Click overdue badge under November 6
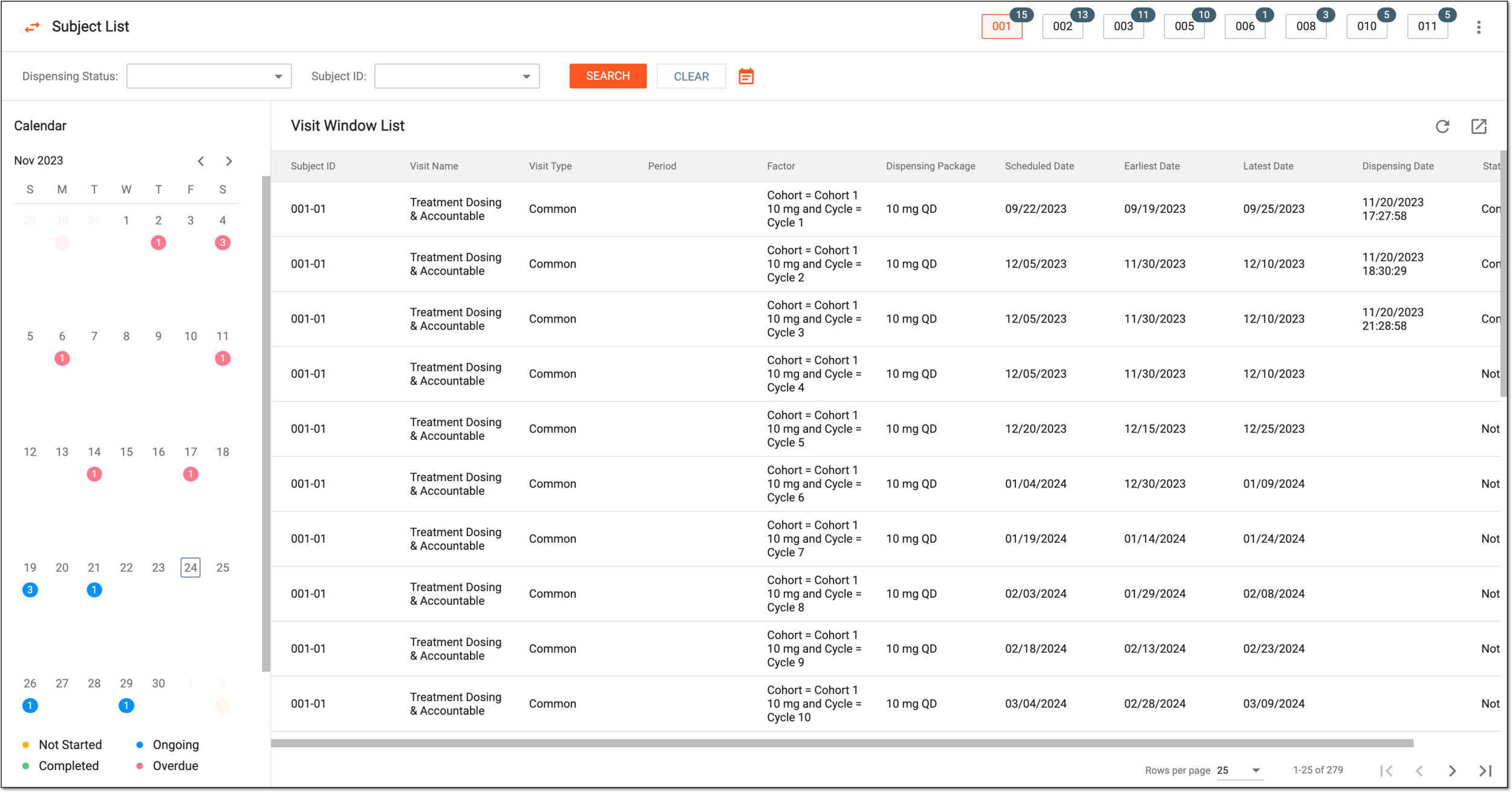This screenshot has height=792, width=1512. click(x=62, y=358)
